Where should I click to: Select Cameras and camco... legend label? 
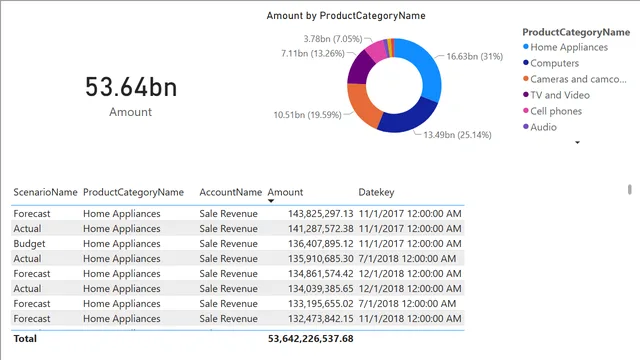[578, 79]
